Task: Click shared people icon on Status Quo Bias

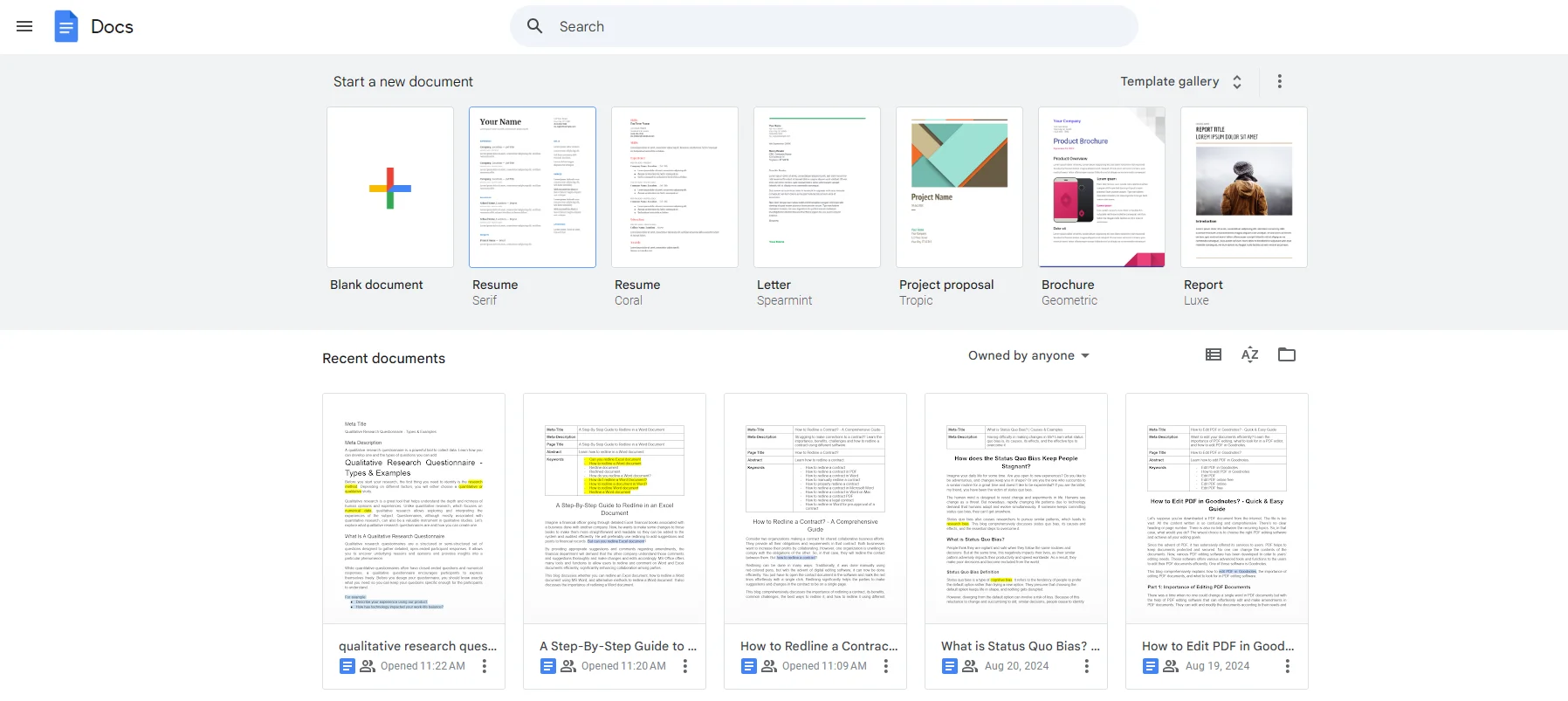Action: click(970, 666)
